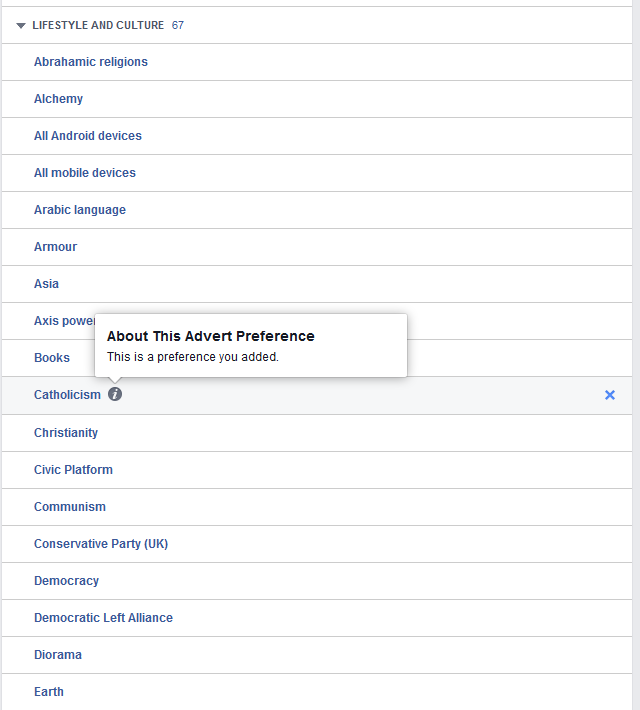Select the Democracy preference link

coord(66,581)
